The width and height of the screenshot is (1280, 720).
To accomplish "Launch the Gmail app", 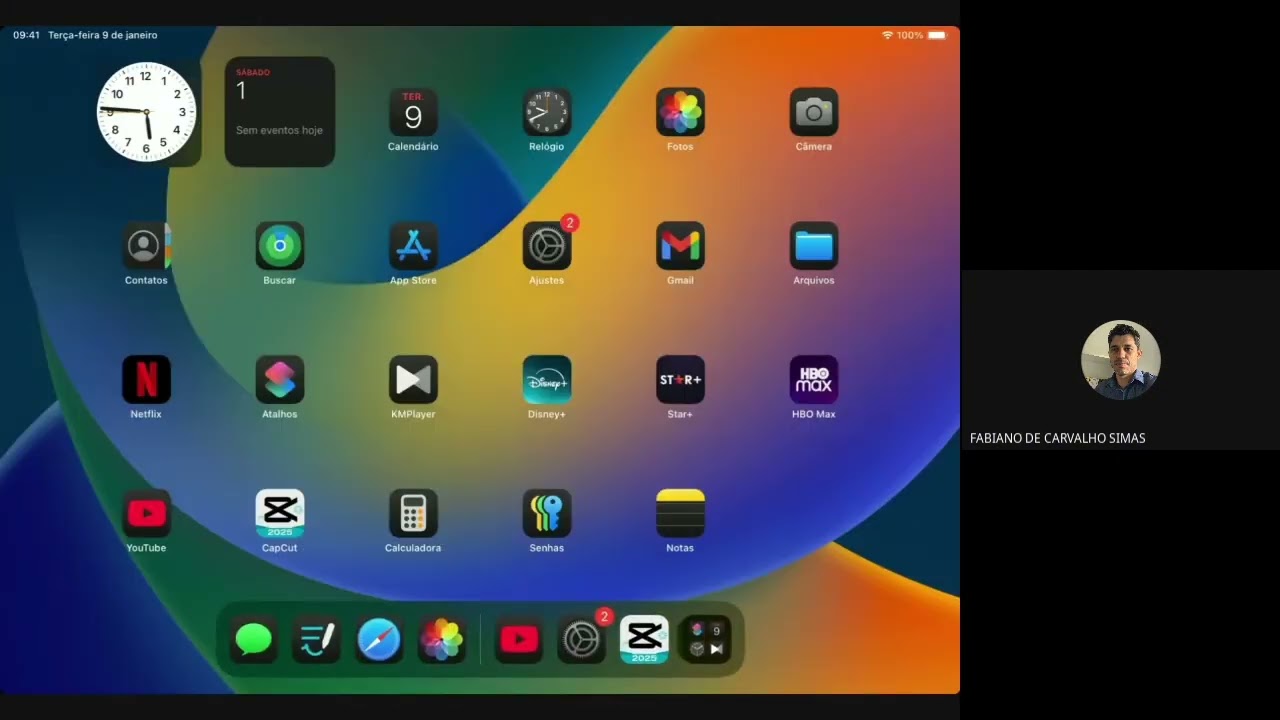I will click(680, 246).
